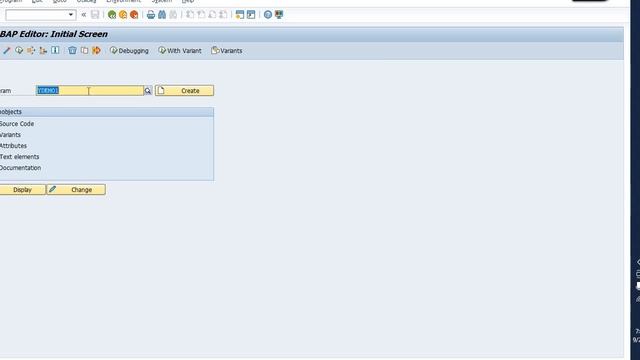This screenshot has width=640, height=360.
Task: Click into the Program name input field
Action: point(90,91)
